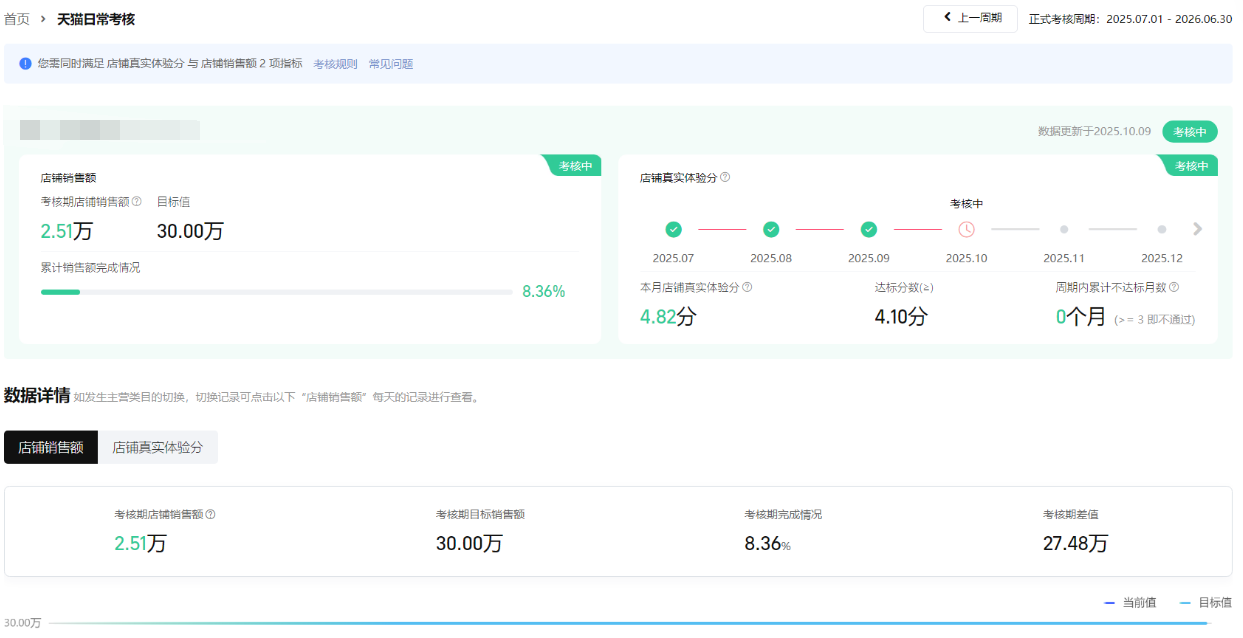
Task: Click help icon beside 本月店铺真实体验分
Action: (747, 287)
